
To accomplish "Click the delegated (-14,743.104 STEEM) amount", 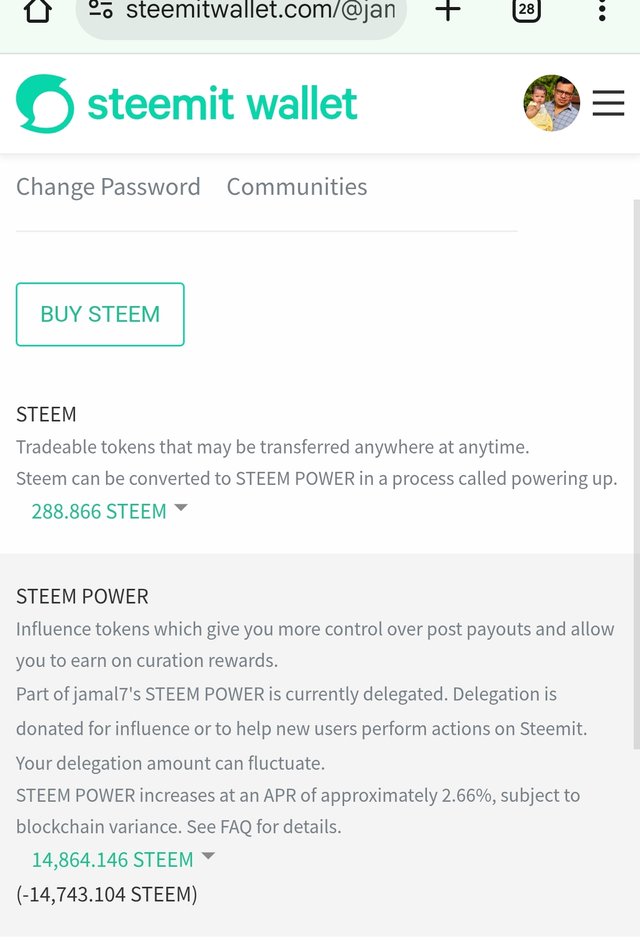I will pos(107,894).
